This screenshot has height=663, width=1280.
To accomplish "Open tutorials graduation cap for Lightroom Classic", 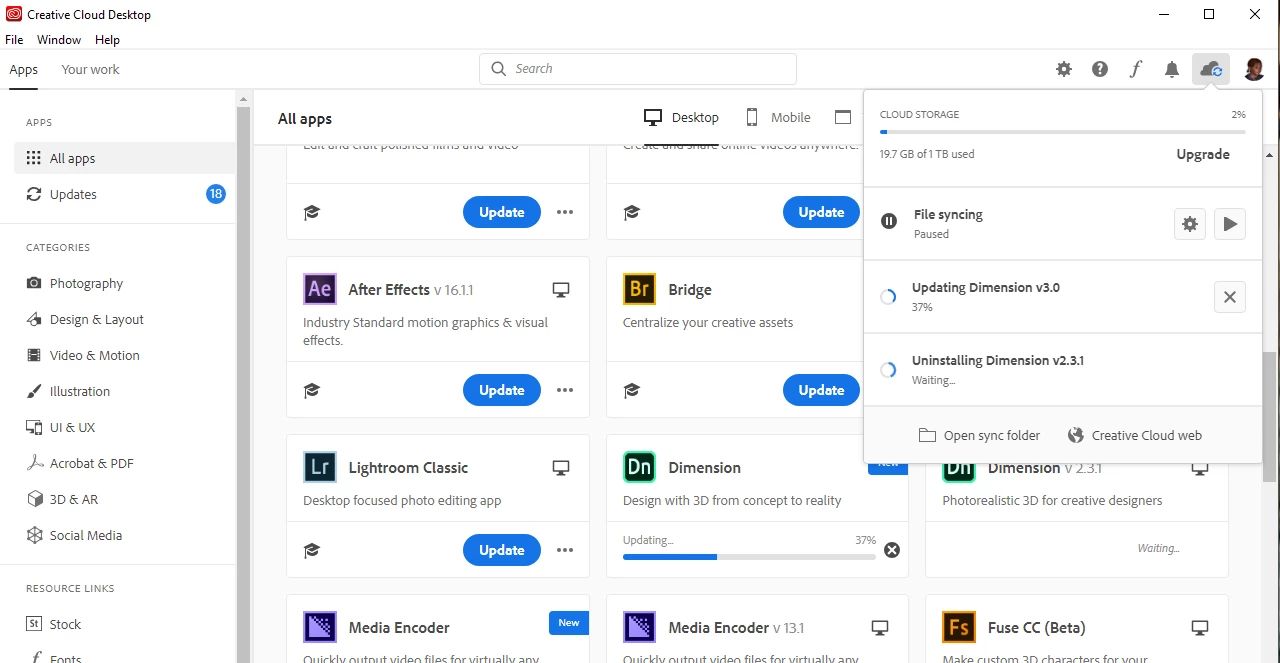I will pyautogui.click(x=312, y=550).
